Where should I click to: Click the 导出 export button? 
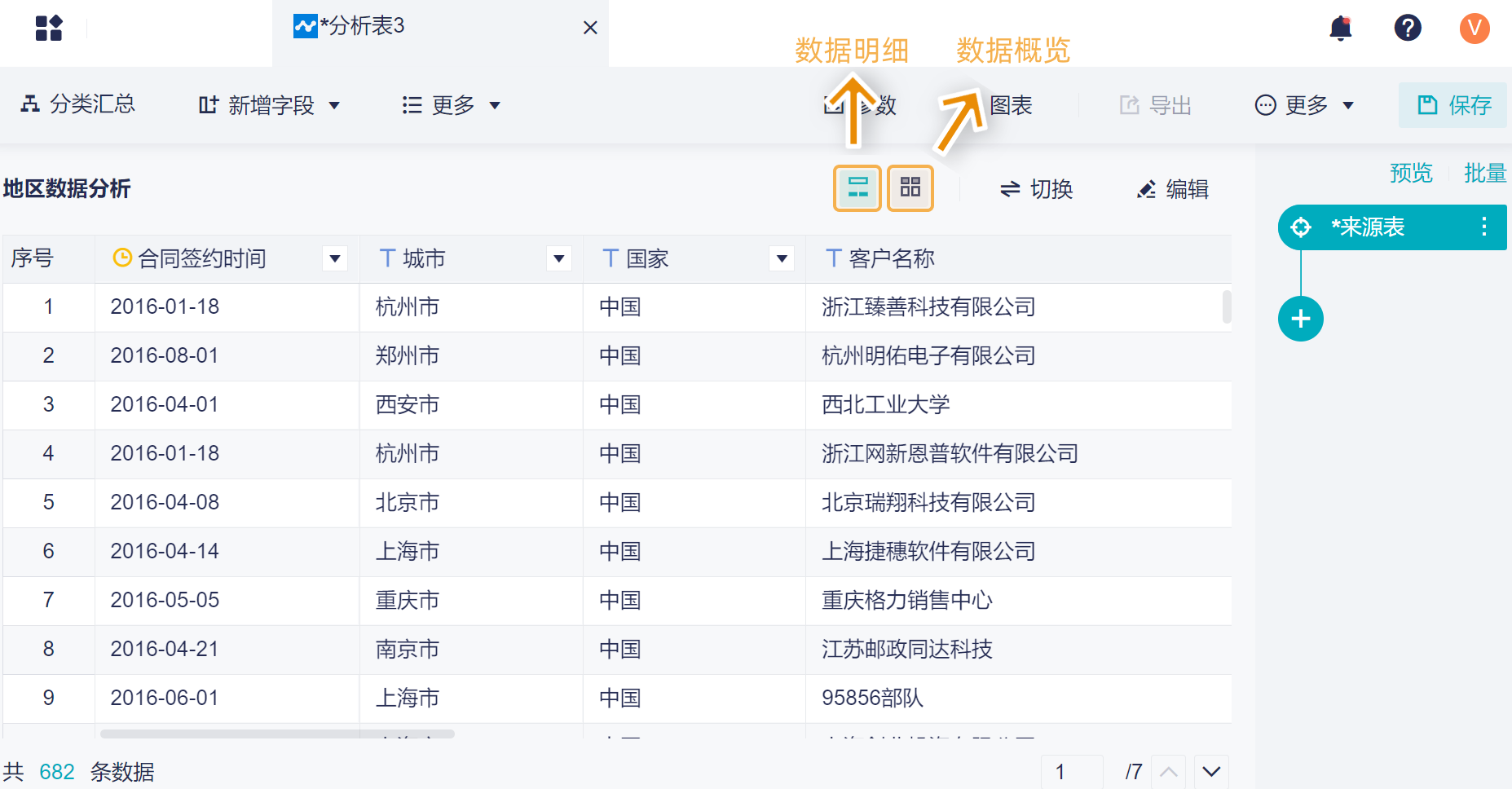pyautogui.click(x=1156, y=105)
